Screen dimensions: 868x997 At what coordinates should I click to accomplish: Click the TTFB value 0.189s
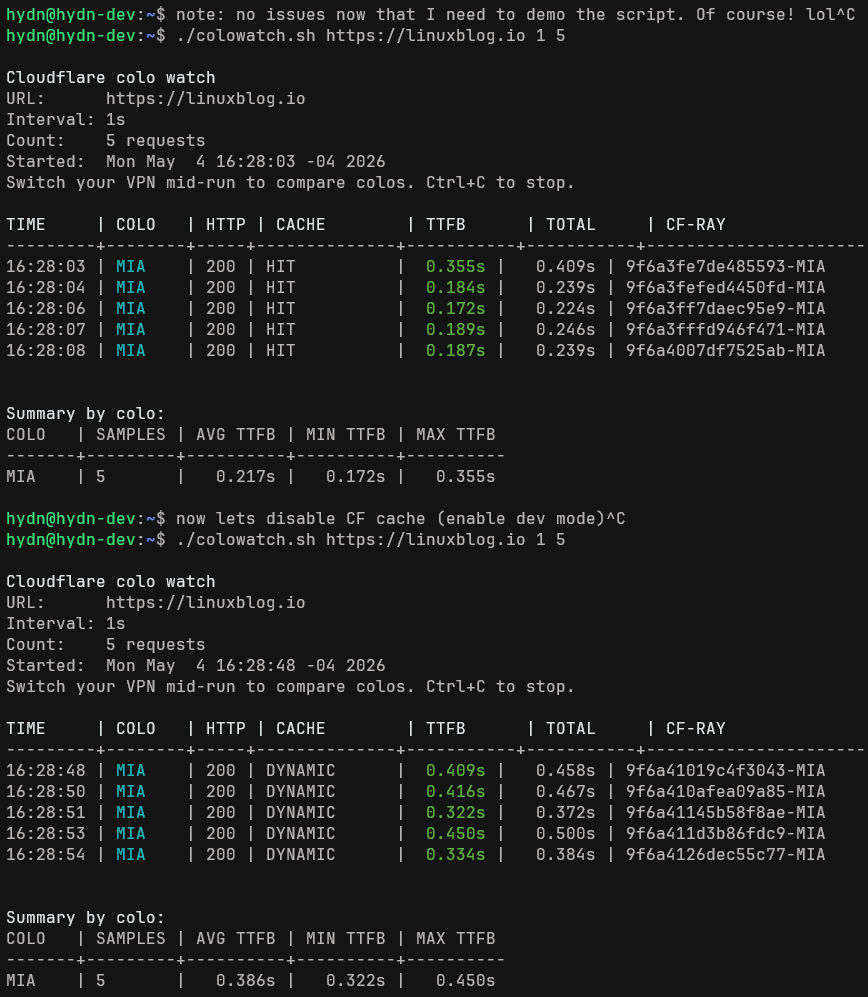[455, 329]
